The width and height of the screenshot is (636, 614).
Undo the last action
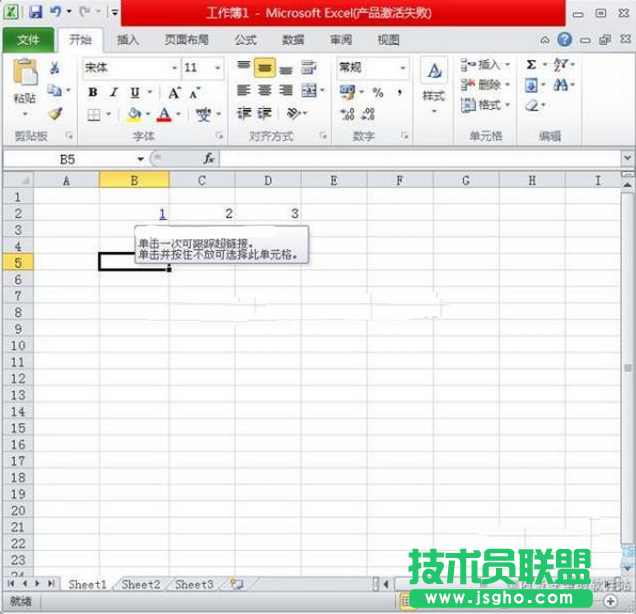tap(56, 12)
